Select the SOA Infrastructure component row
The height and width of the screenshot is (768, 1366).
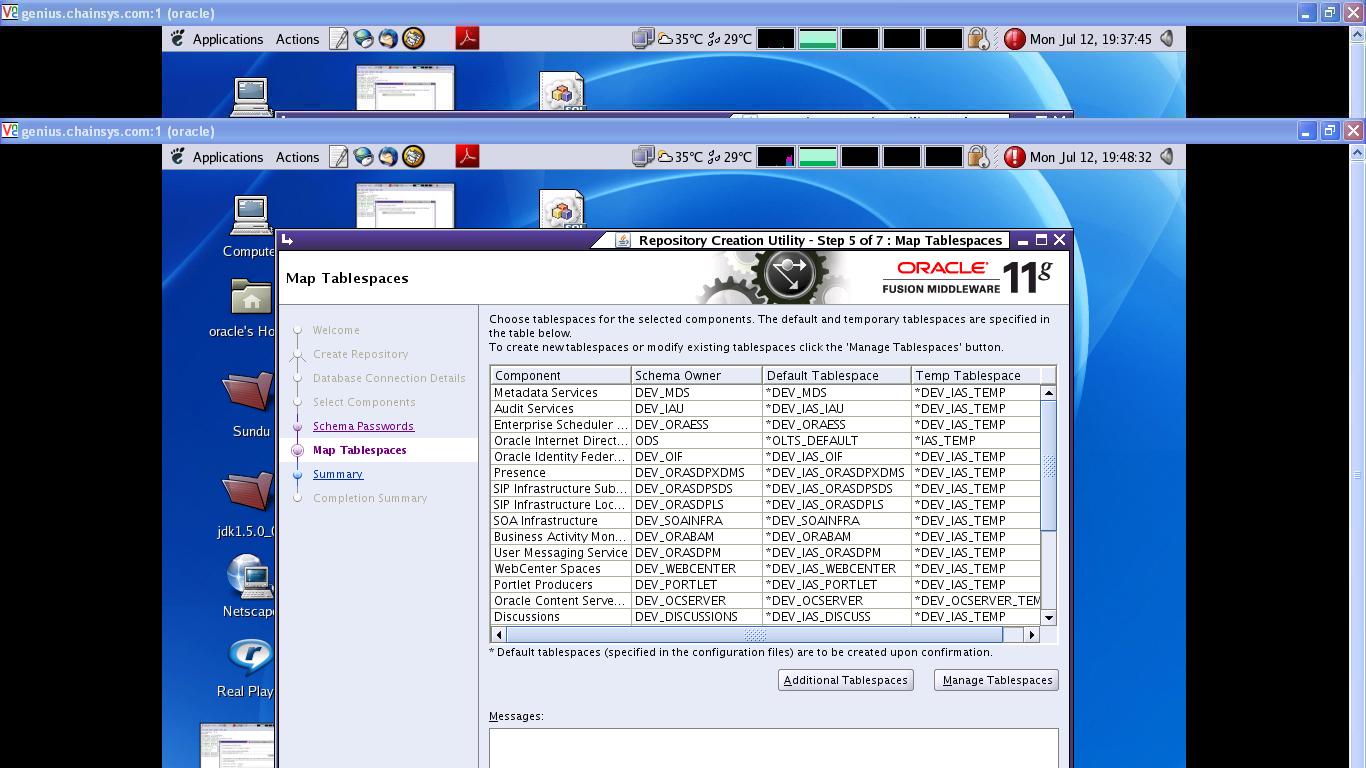[766, 521]
